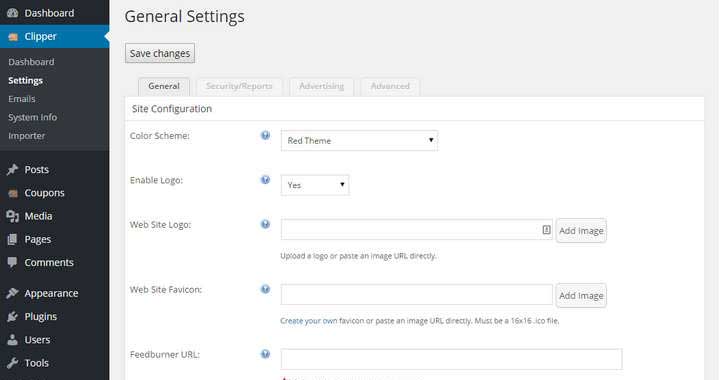Open Emails in Clipper submenu
This screenshot has width=720, height=380.
pyautogui.click(x=22, y=99)
